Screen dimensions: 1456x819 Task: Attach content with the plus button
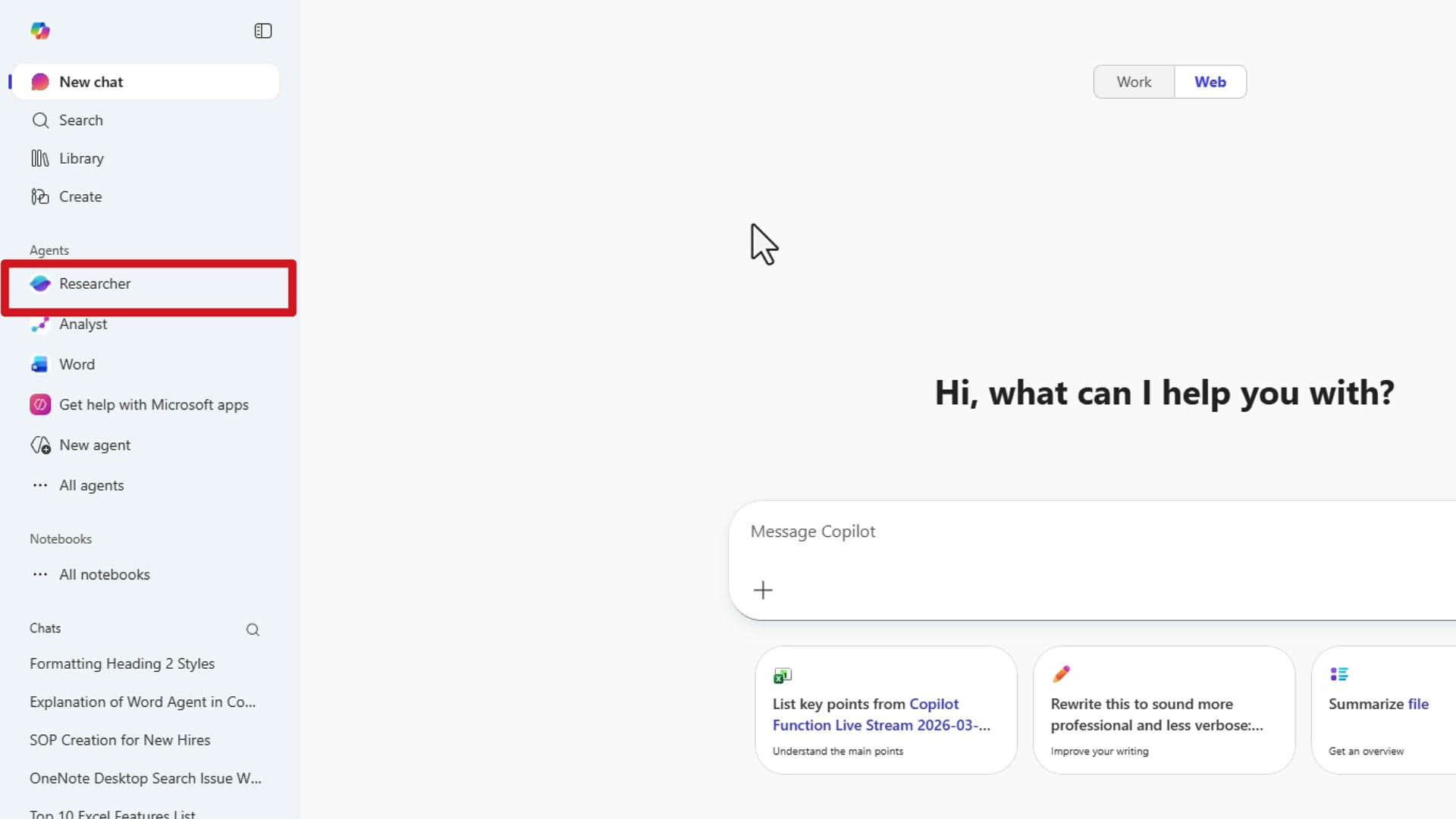pos(763,590)
